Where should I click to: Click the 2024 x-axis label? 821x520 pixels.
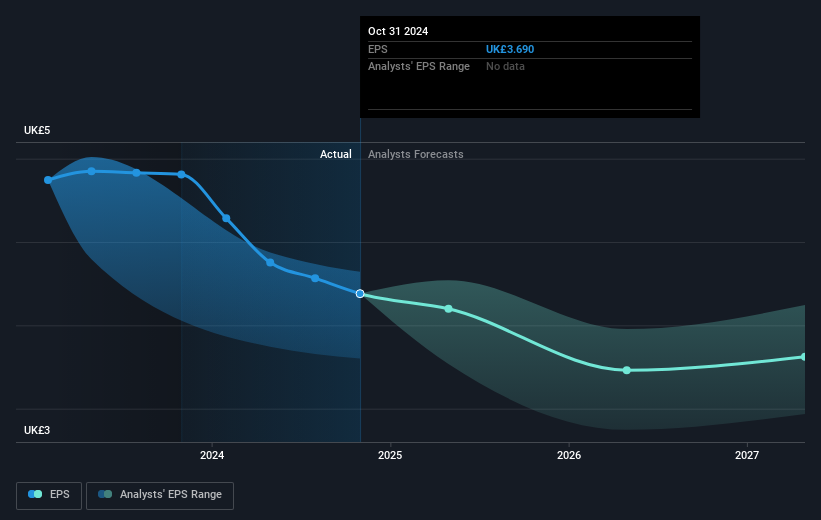pyautogui.click(x=212, y=455)
